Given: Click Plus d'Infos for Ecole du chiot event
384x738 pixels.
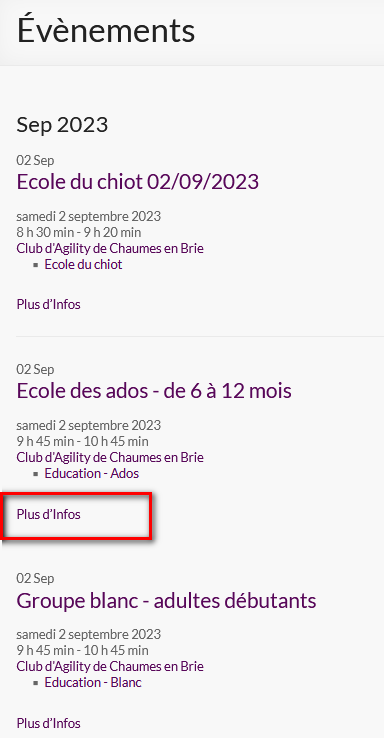Looking at the screenshot, I should 48,305.
